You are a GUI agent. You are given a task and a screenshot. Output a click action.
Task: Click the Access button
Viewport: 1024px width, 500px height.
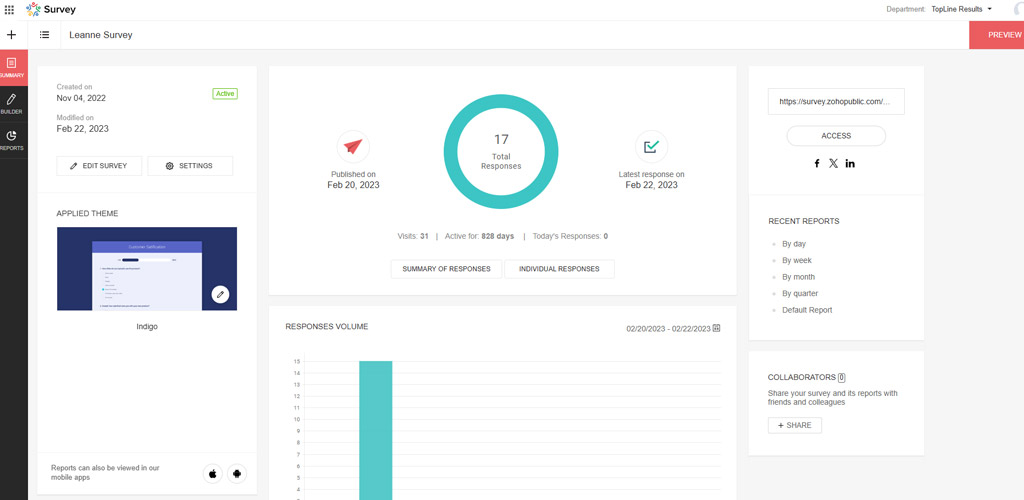click(x=836, y=136)
